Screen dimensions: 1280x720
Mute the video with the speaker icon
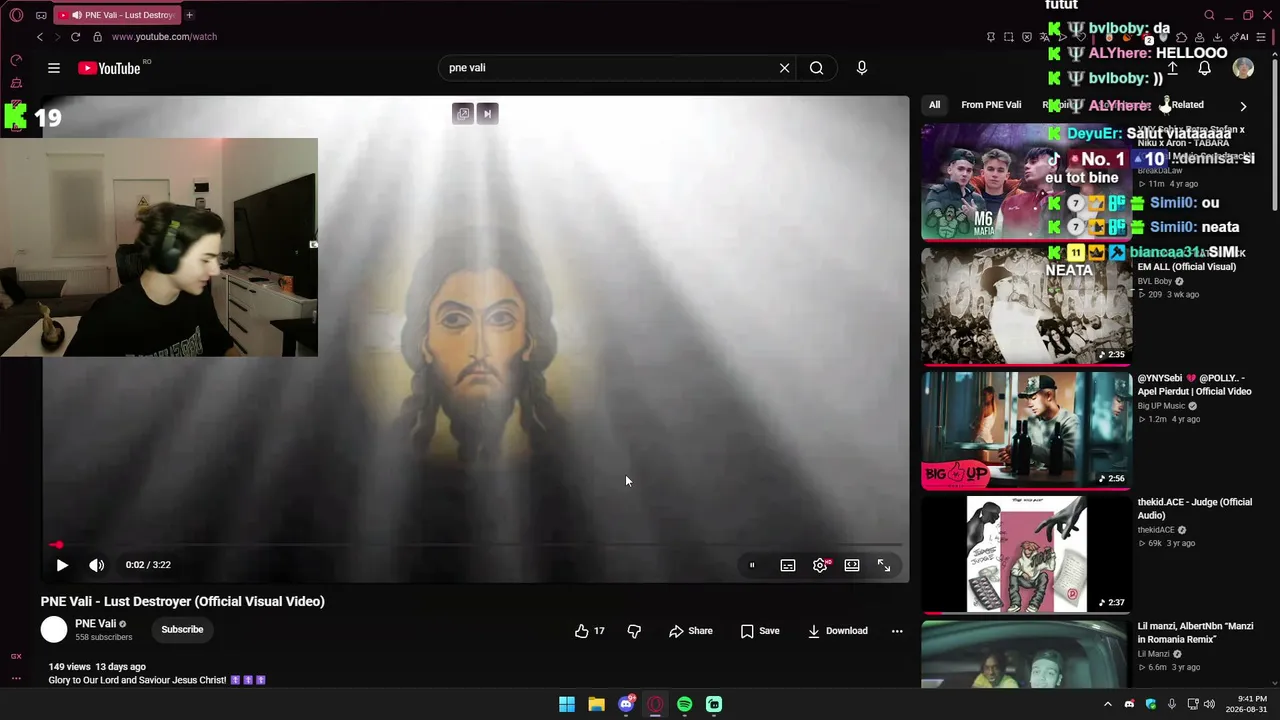point(96,565)
